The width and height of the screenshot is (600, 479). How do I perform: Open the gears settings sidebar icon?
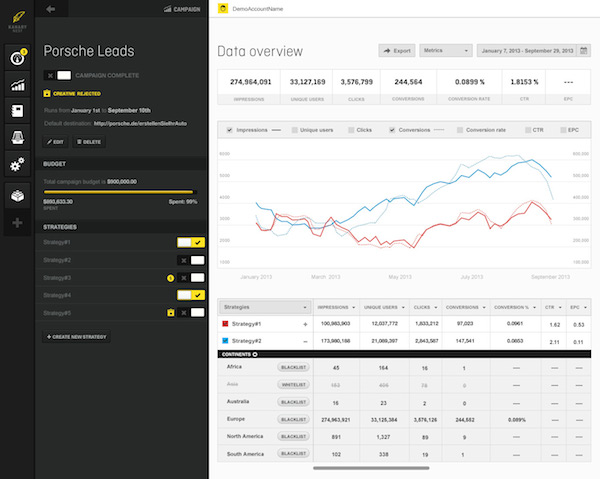17,164
